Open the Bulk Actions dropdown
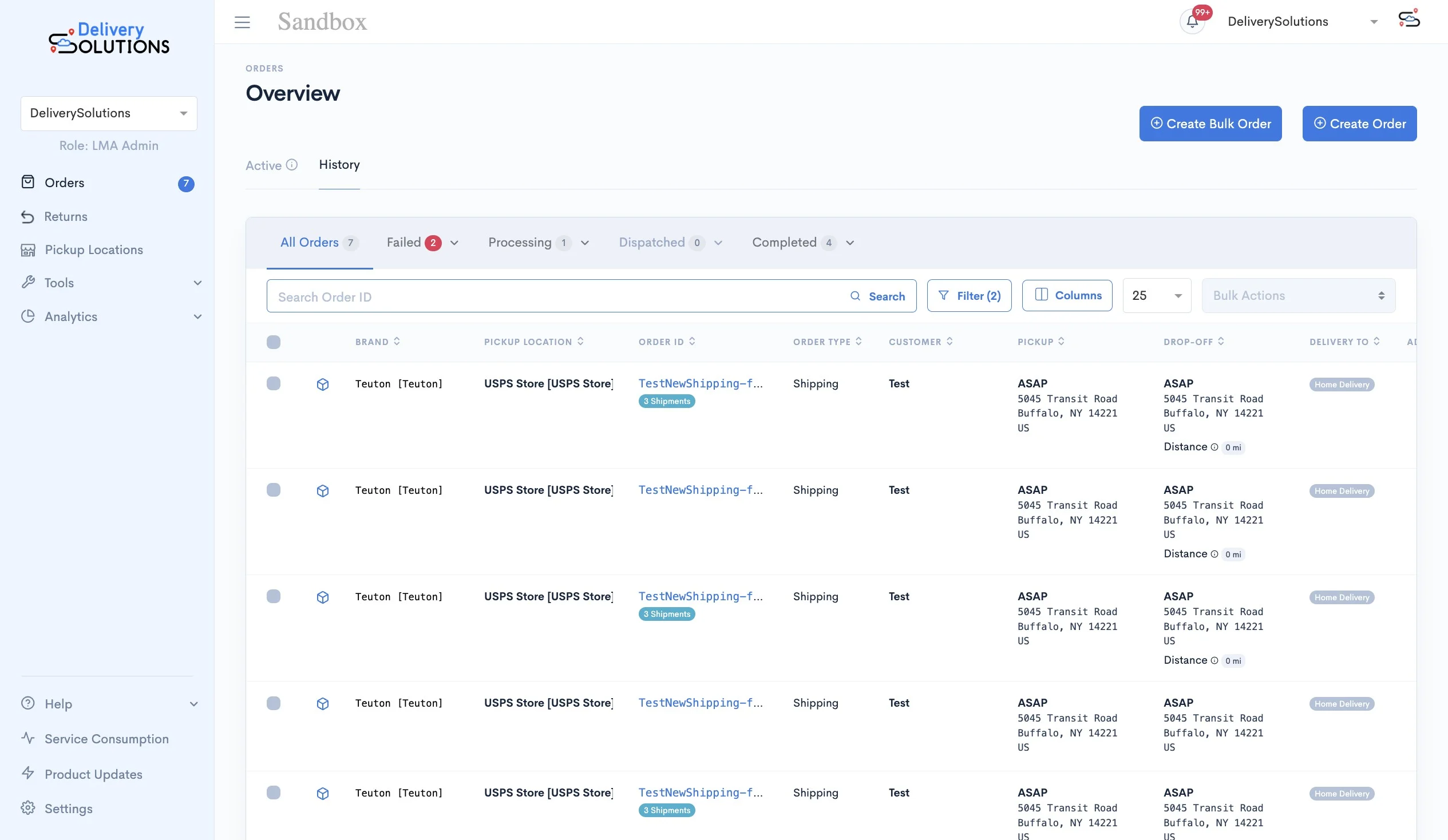The height and width of the screenshot is (840, 1448). pyautogui.click(x=1299, y=295)
